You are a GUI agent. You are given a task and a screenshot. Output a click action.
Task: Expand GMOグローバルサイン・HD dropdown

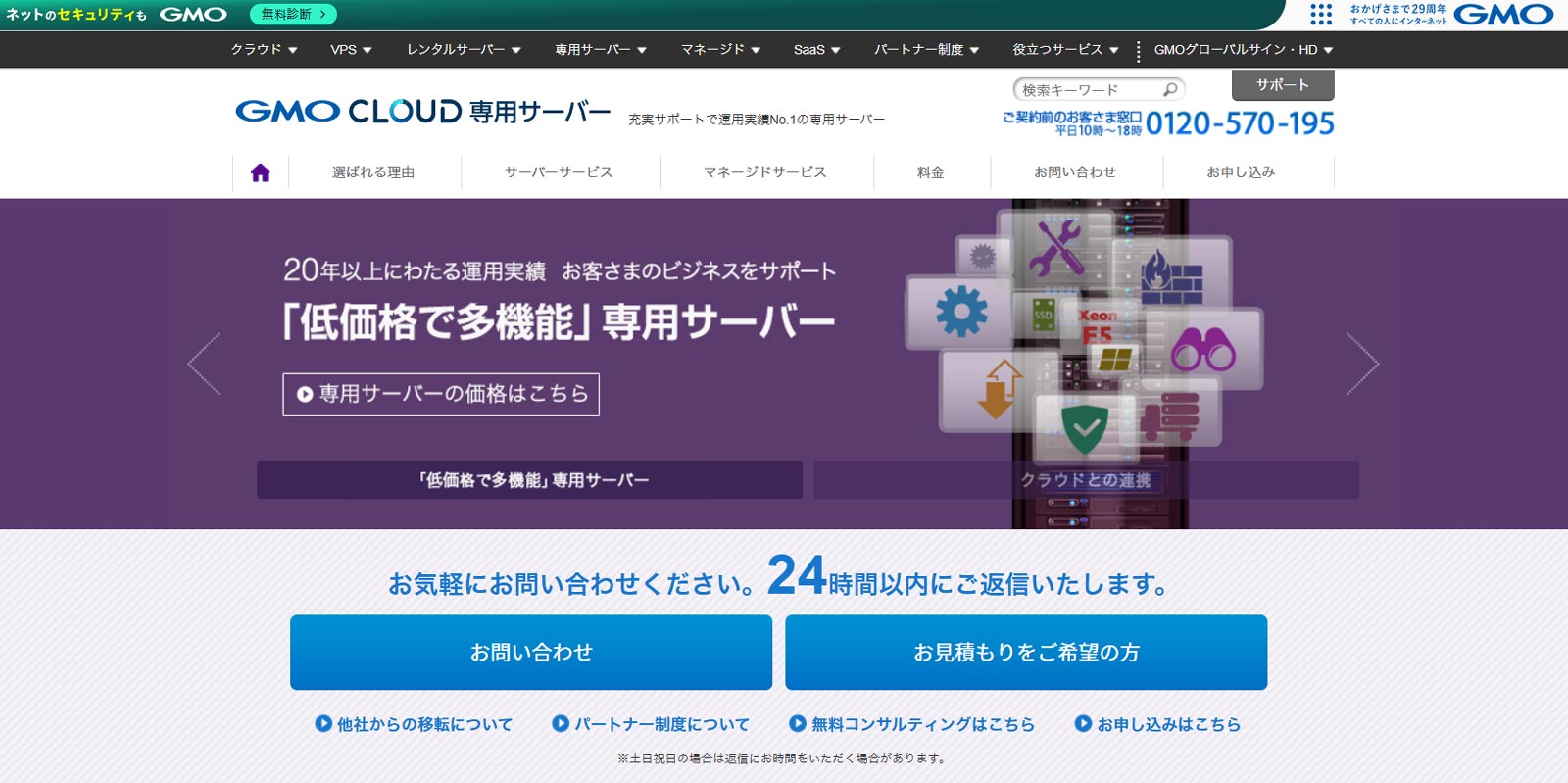point(1244,49)
